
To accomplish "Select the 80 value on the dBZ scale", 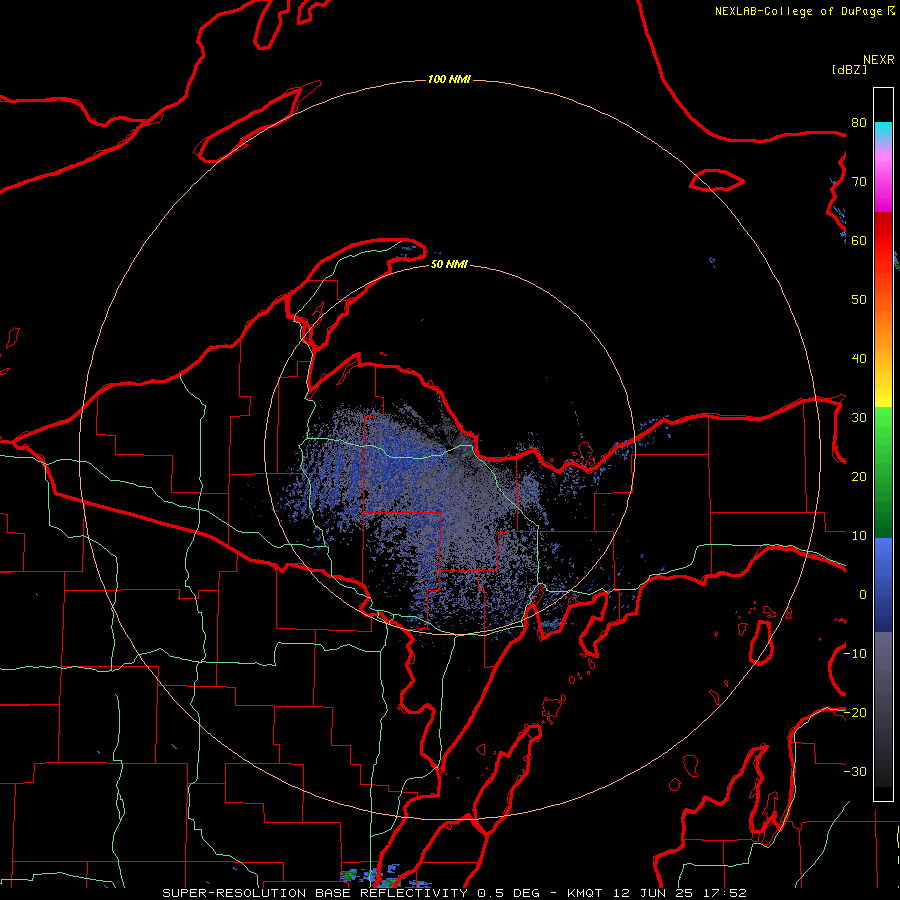I will 859,123.
